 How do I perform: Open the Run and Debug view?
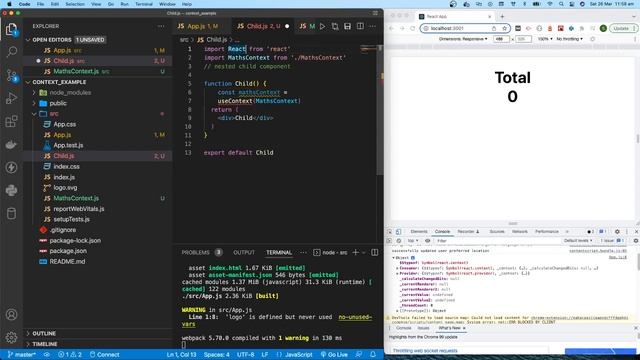[11, 98]
